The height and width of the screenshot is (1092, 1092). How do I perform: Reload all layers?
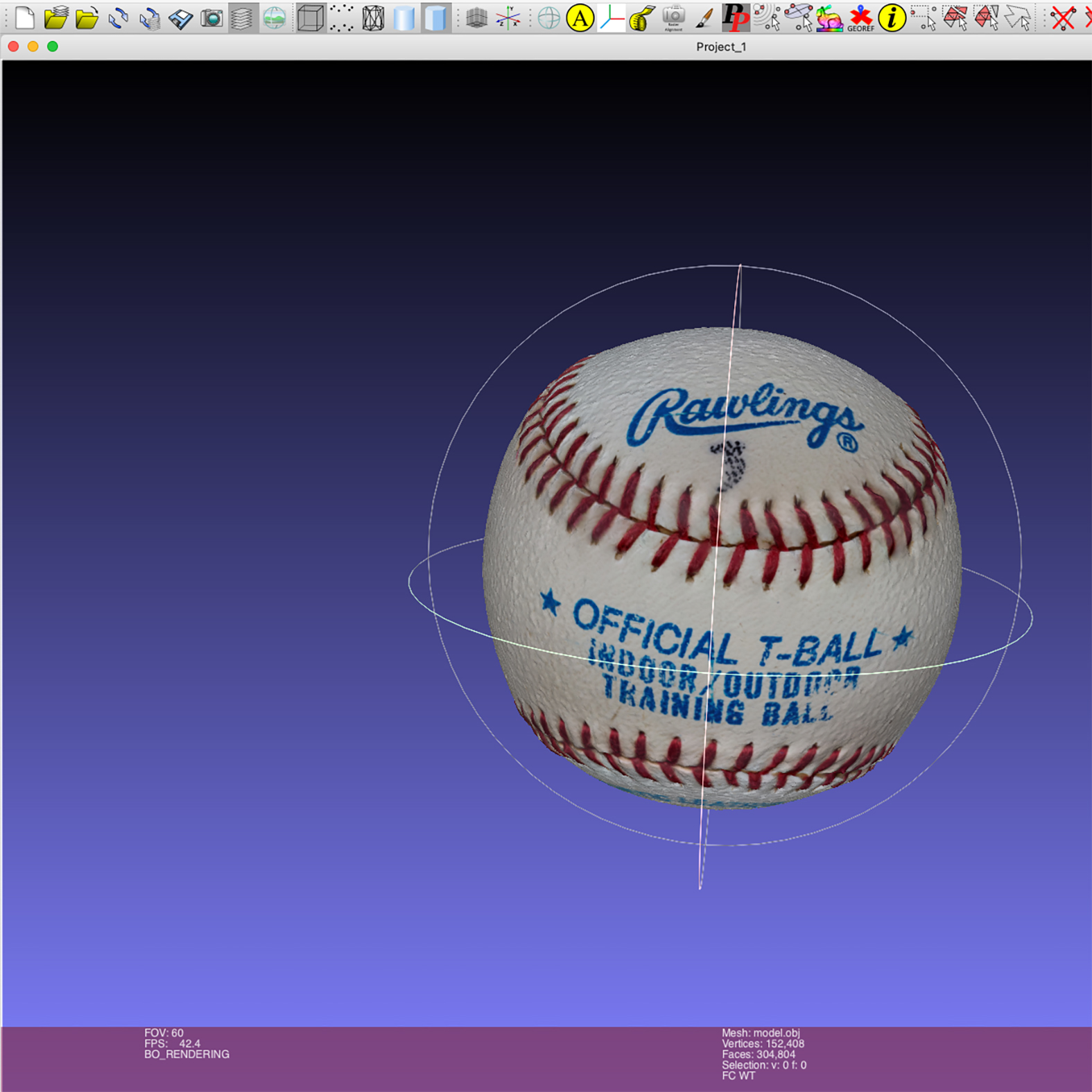(149, 18)
